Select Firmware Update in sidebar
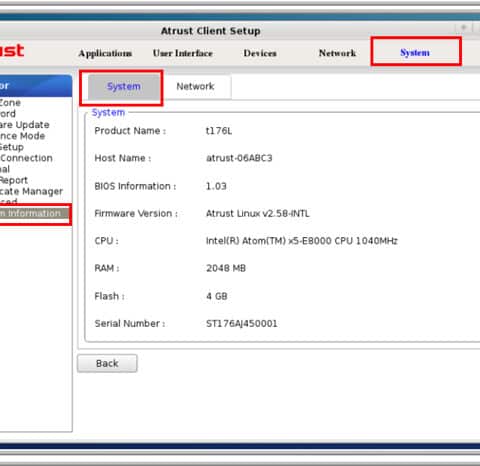The image size is (480, 466). (25, 125)
